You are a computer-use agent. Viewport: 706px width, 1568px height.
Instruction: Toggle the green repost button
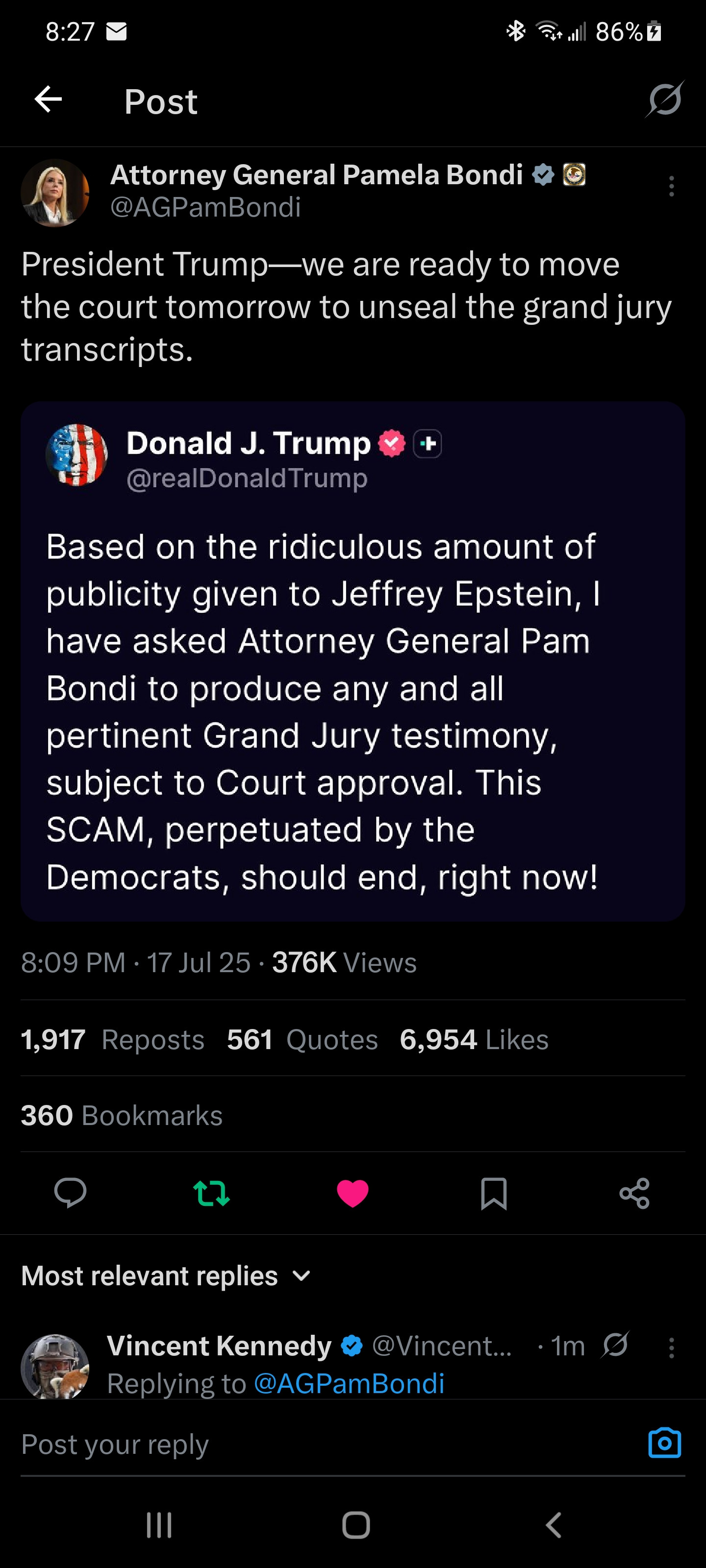pyautogui.click(x=211, y=1193)
